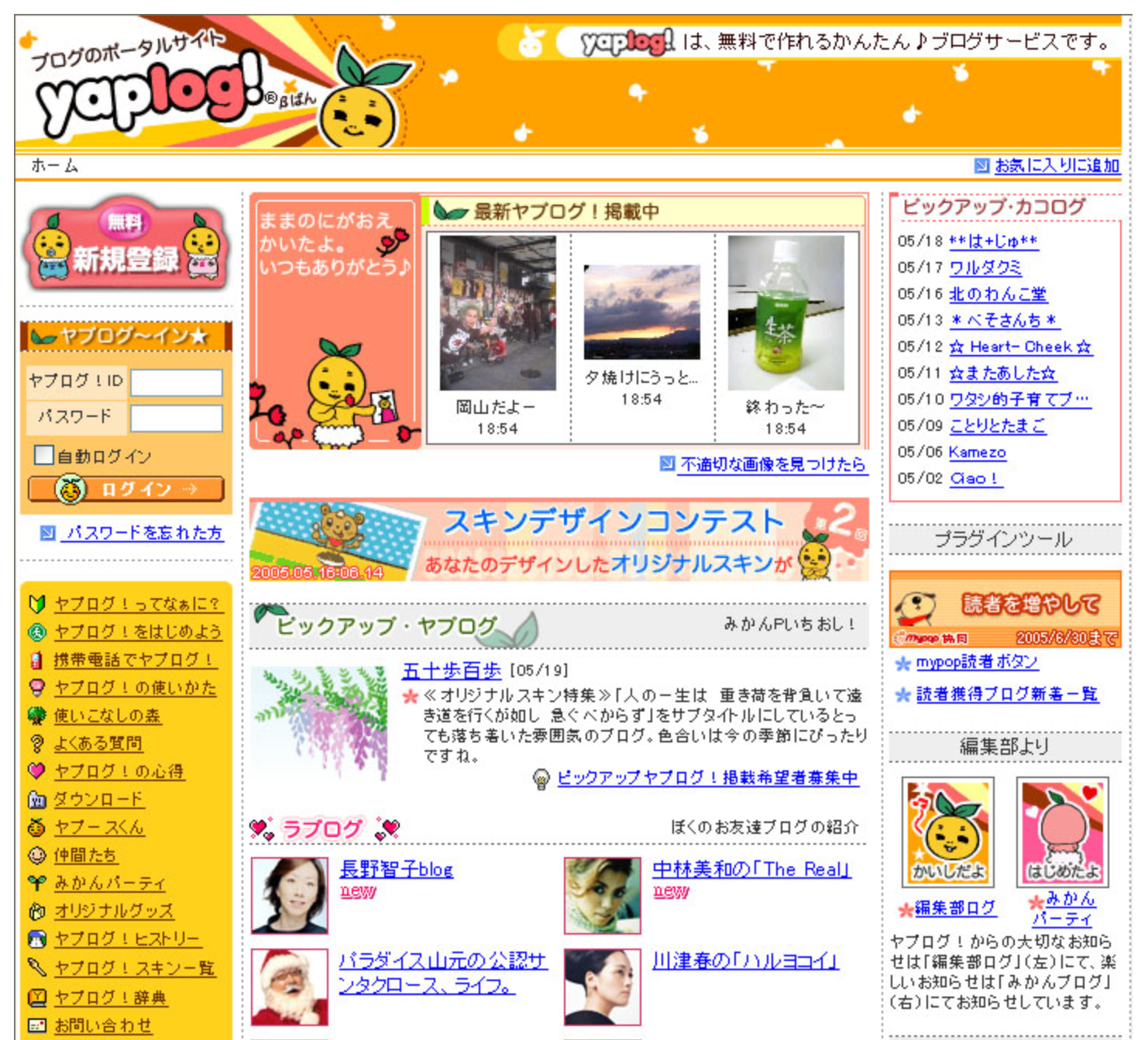
Task: Click the smiley icon beside 仲間たち
Action: [36, 855]
